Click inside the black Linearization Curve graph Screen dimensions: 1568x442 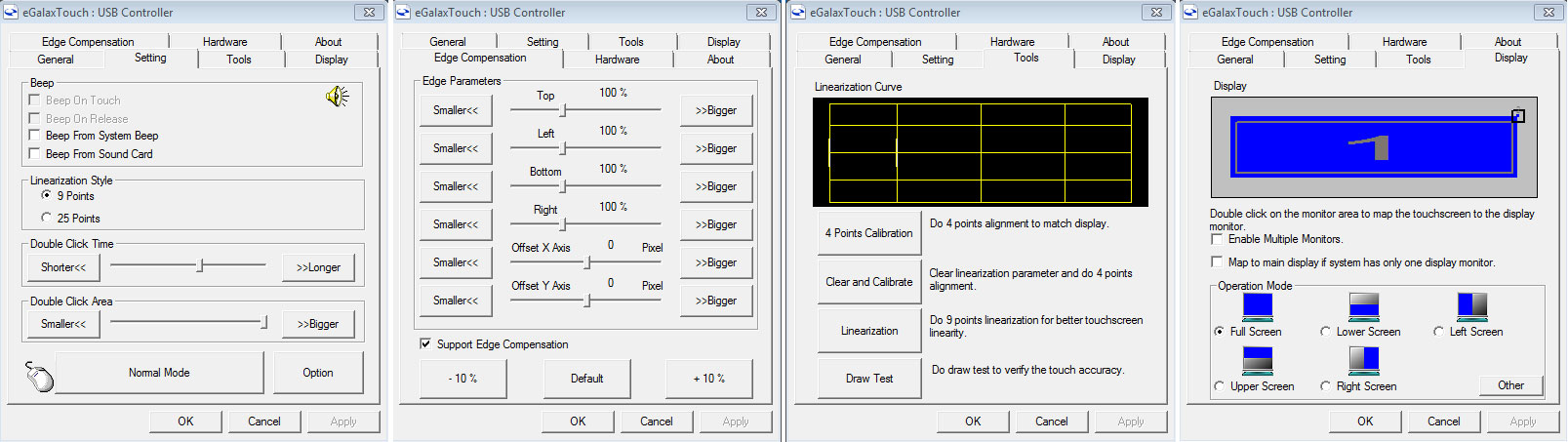pyautogui.click(x=980, y=151)
